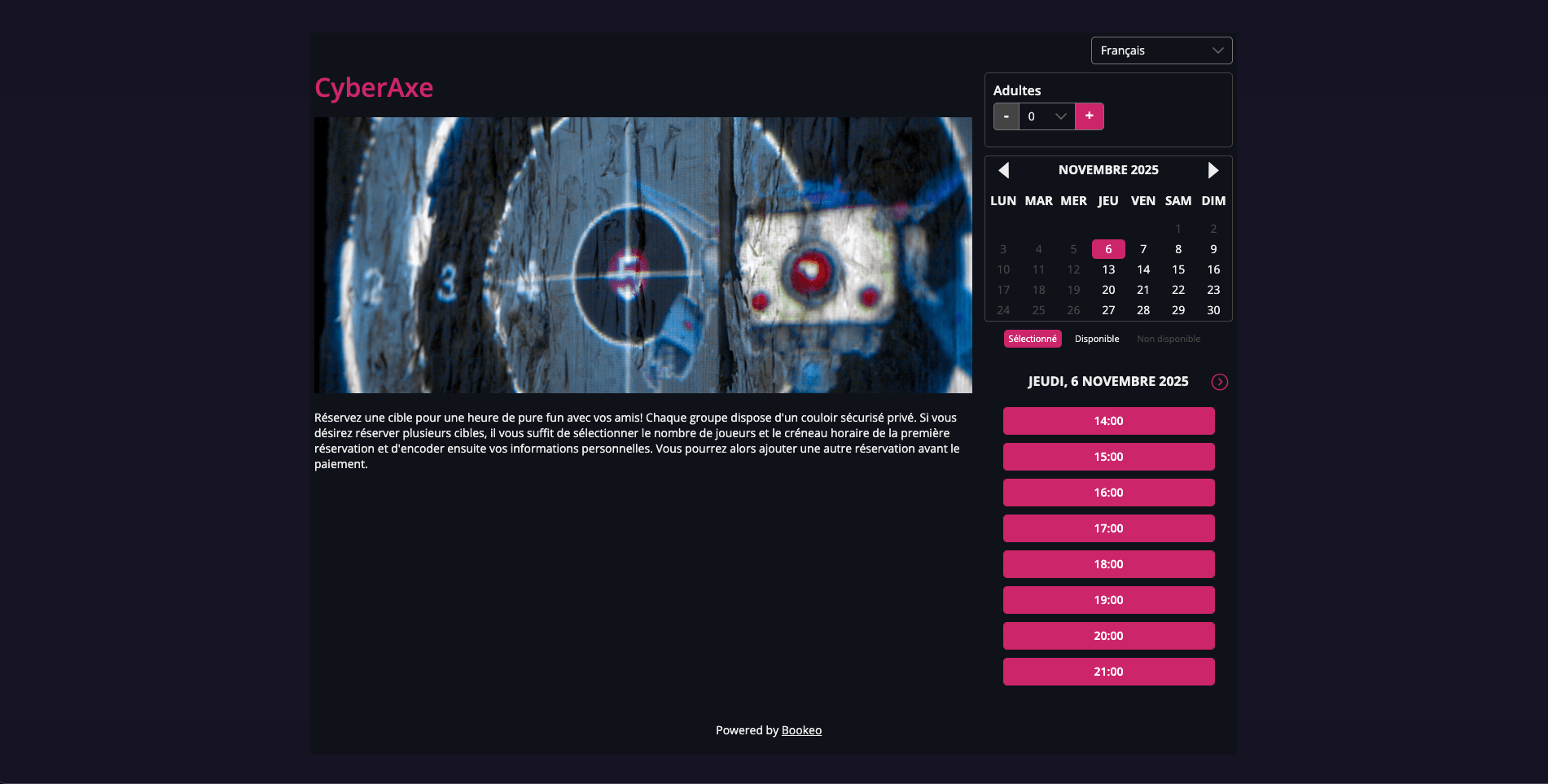This screenshot has width=1548, height=784.
Task: Book the 14:00 time slot
Action: coord(1108,421)
